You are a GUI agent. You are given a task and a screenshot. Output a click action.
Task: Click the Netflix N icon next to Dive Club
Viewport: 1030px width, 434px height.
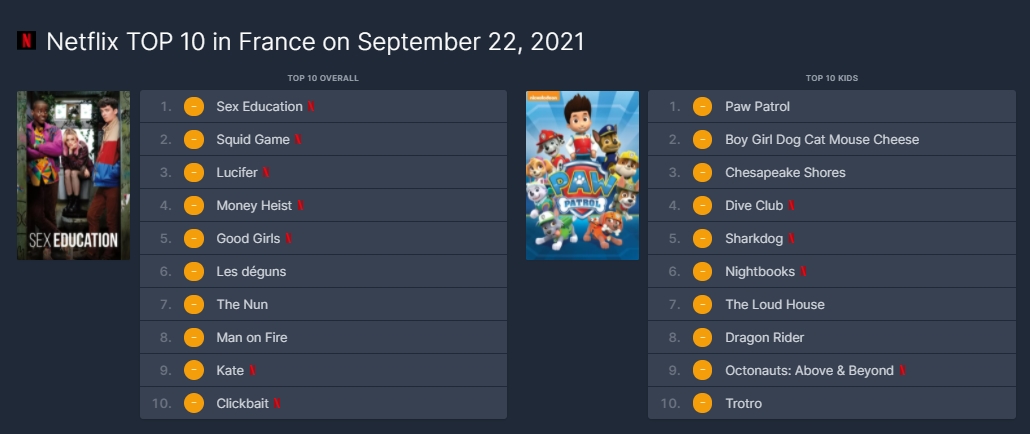coord(792,206)
